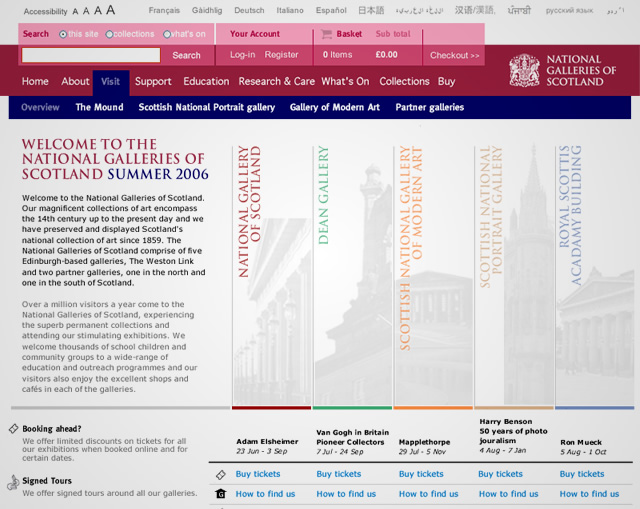Click the building icon in the How to find us row
The height and width of the screenshot is (509, 640).
click(x=221, y=494)
